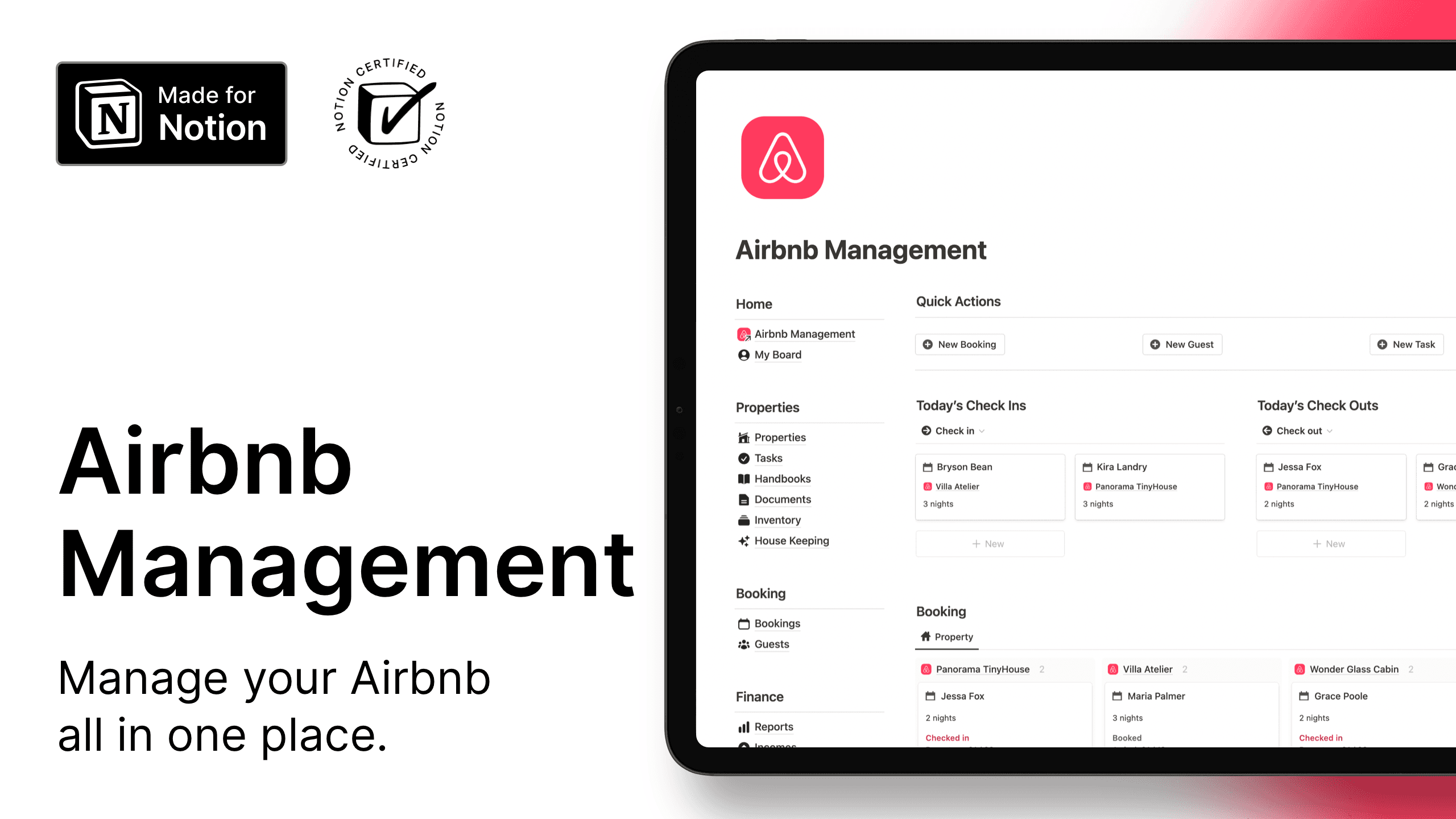
Task: Toggle Handbooks in Properties section
Action: pos(781,478)
